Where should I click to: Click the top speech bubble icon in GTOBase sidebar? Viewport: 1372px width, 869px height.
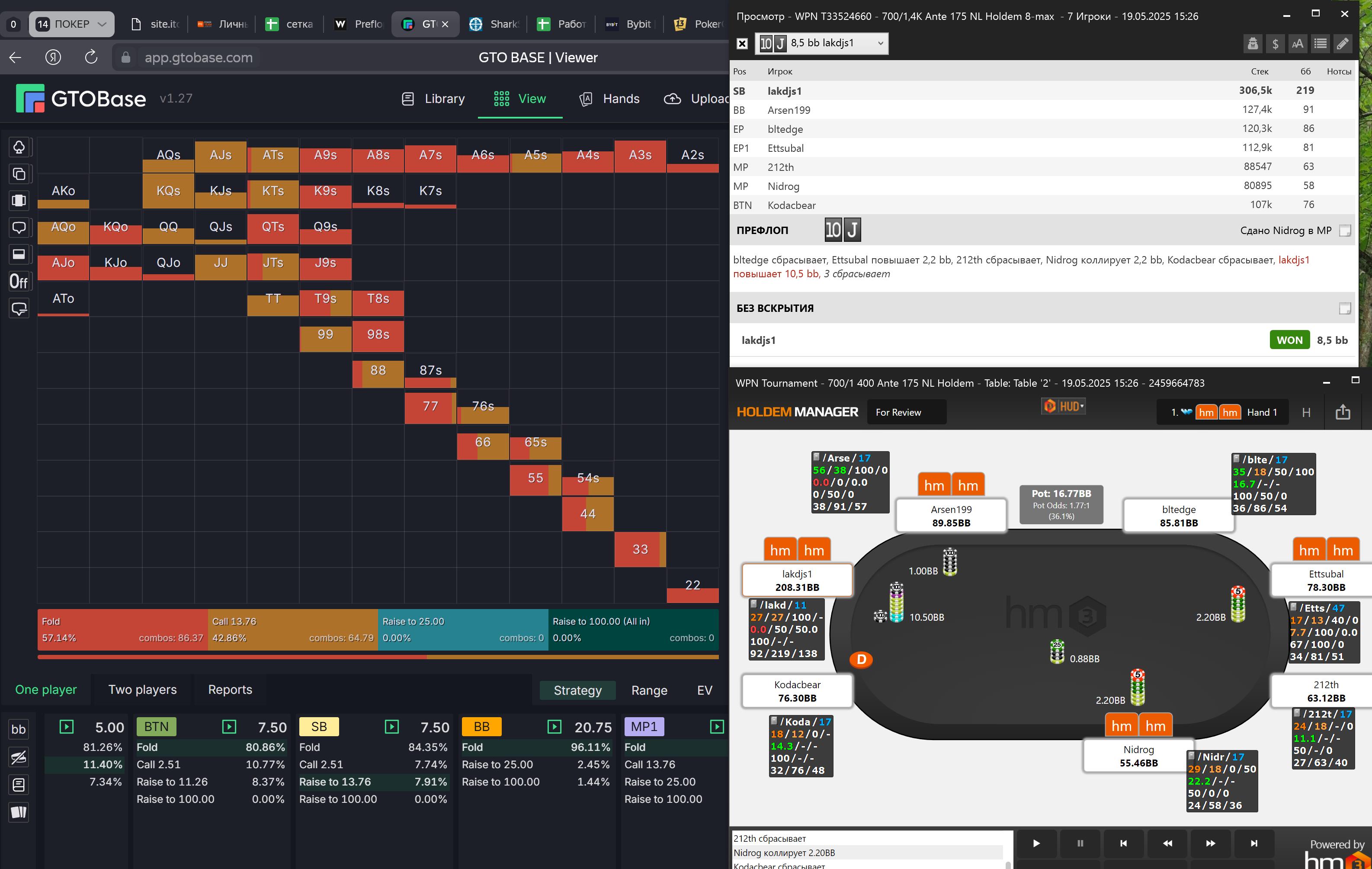click(x=19, y=228)
